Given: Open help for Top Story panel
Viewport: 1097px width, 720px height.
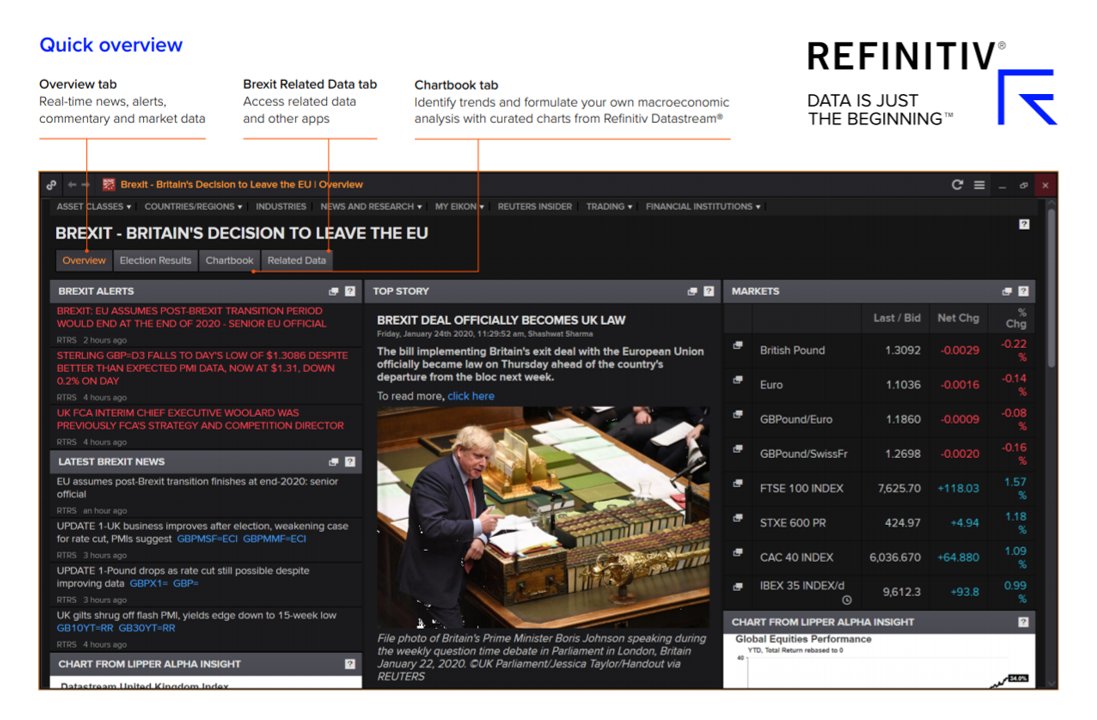Looking at the screenshot, I should tap(709, 291).
